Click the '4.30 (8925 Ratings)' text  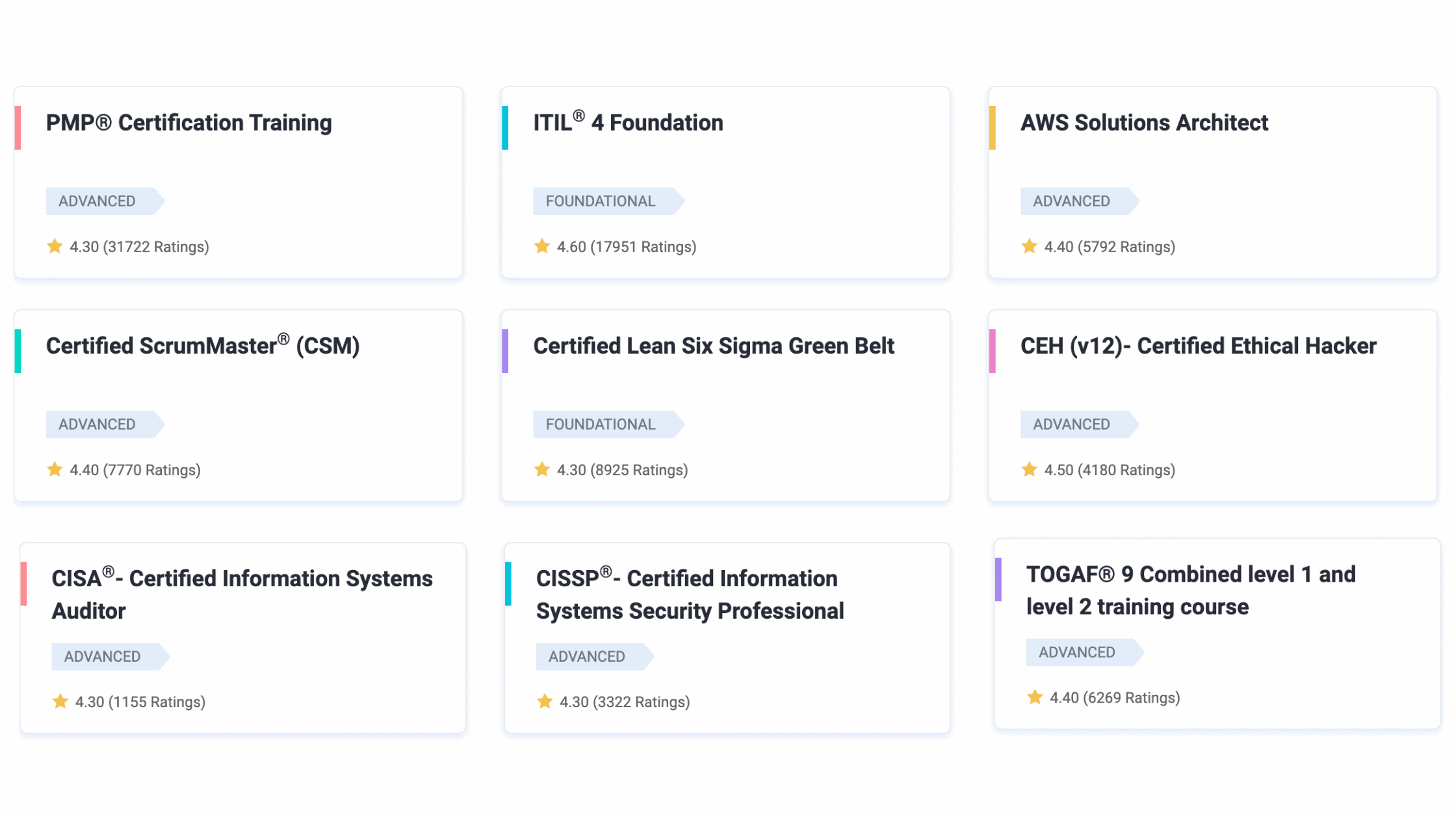(622, 470)
